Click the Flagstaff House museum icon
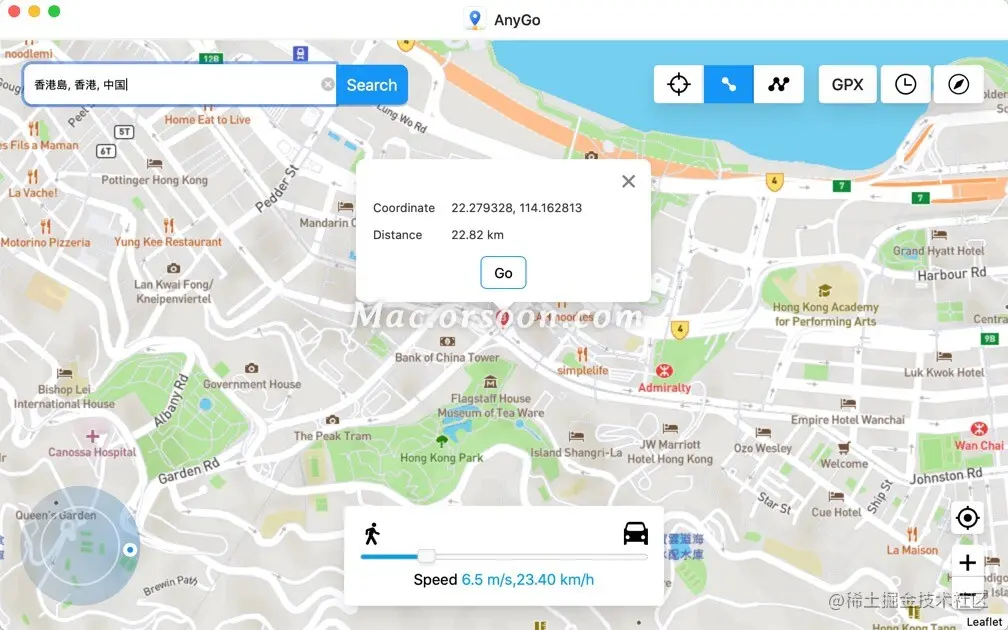The height and width of the screenshot is (630, 1008). 490,382
